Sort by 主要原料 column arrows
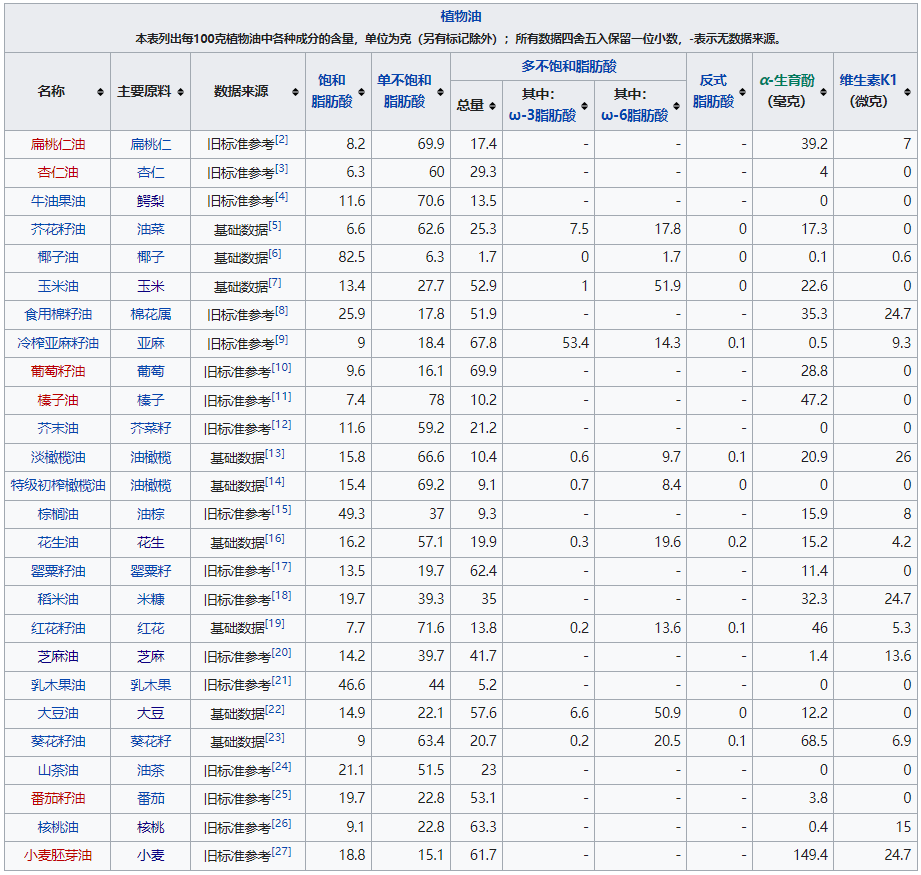Viewport: 921px width, 875px height. pos(180,92)
